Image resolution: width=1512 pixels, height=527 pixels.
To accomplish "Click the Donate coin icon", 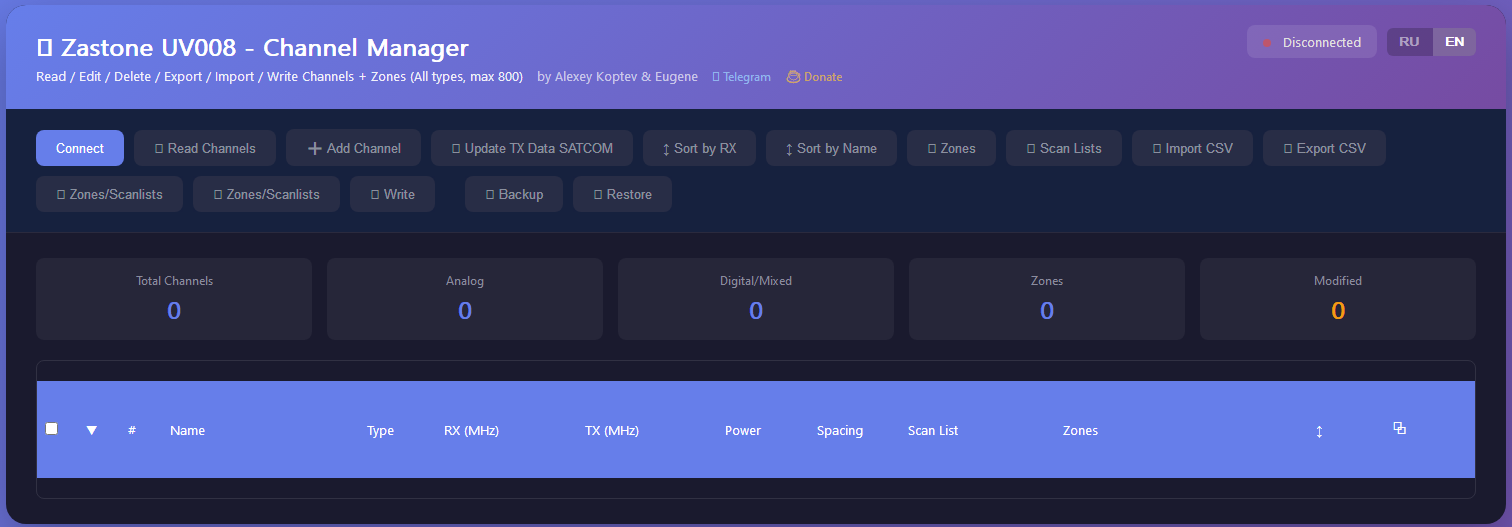I will (x=793, y=77).
